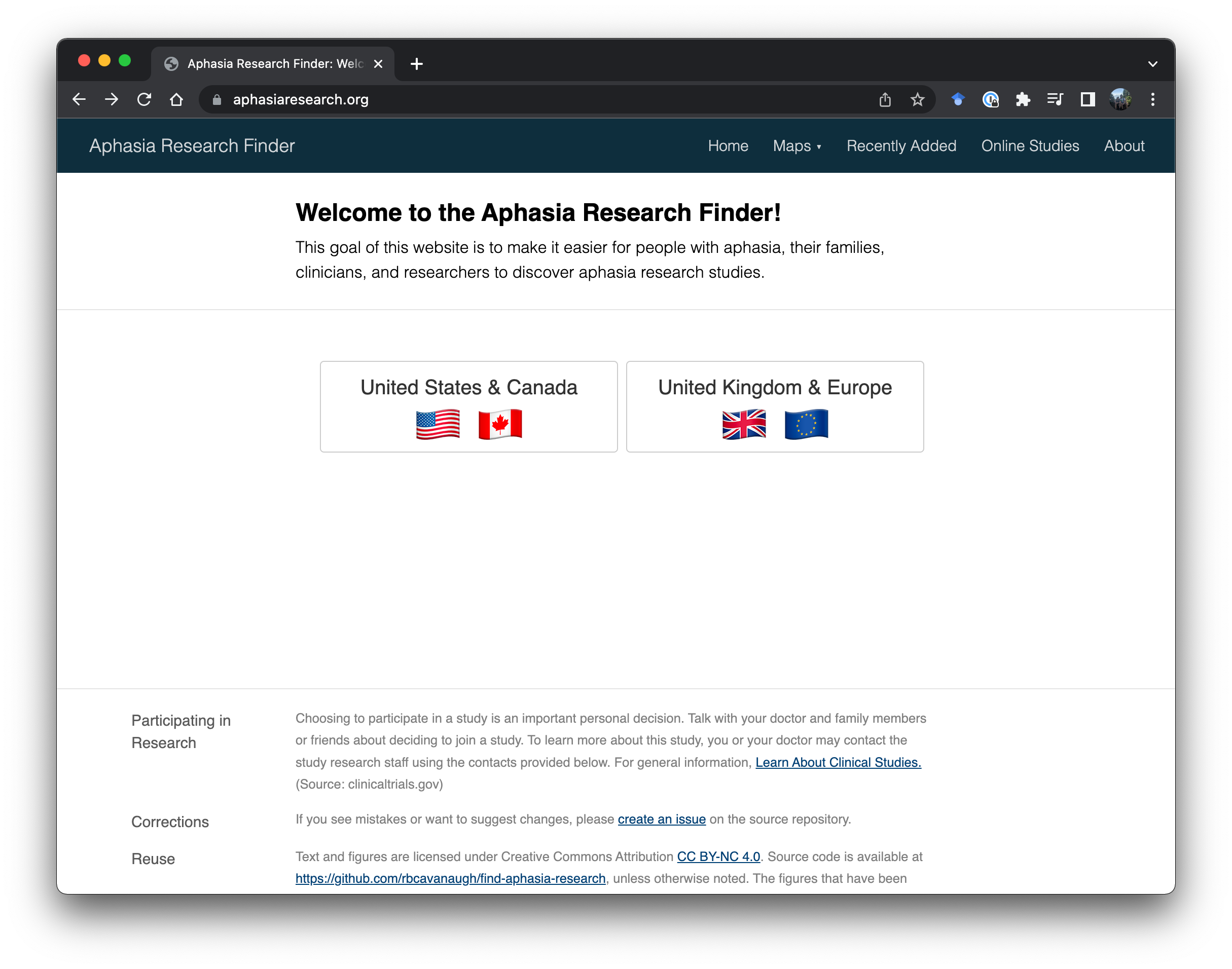
Task: Toggle the browser side panel
Action: click(x=1088, y=99)
